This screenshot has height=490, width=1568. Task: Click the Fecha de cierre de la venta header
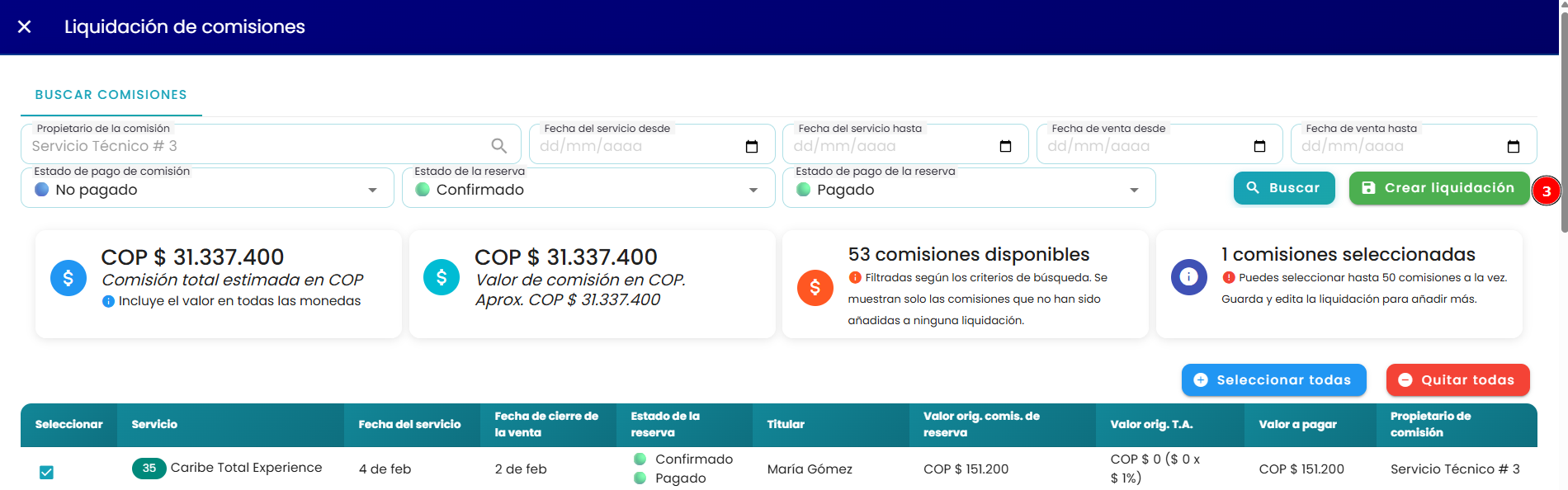(x=546, y=425)
